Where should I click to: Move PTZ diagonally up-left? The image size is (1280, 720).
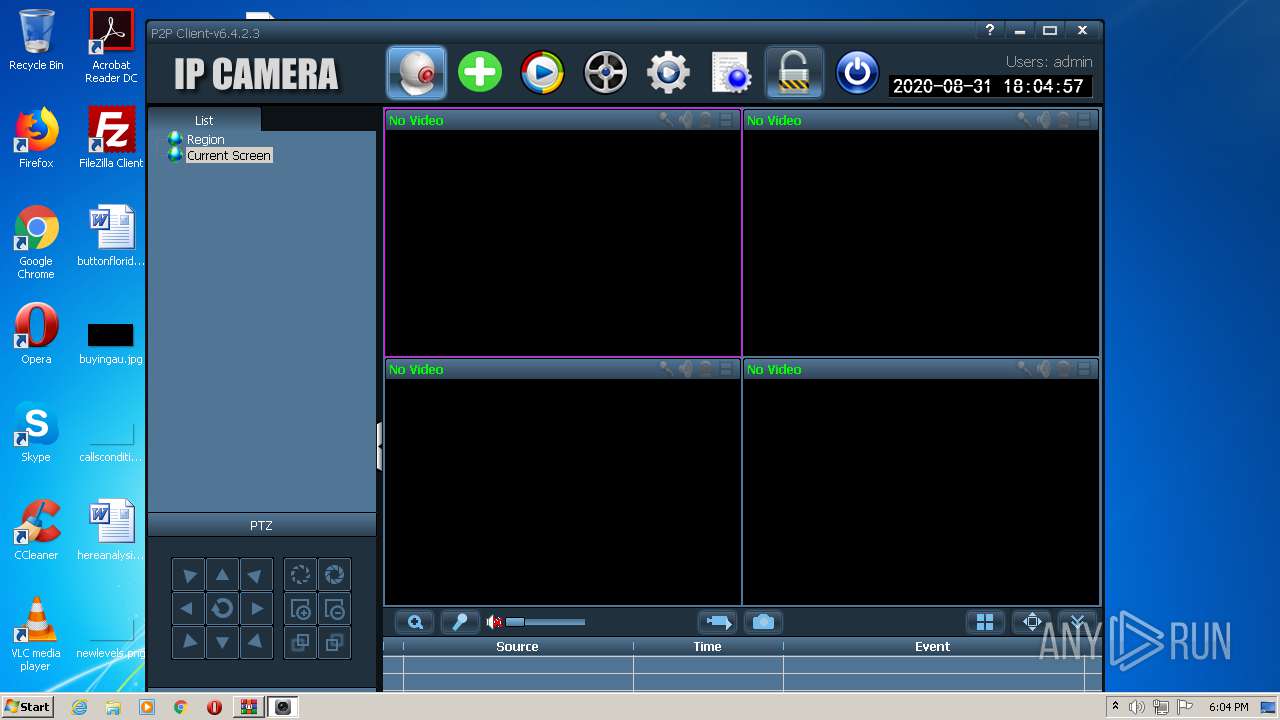(x=188, y=575)
